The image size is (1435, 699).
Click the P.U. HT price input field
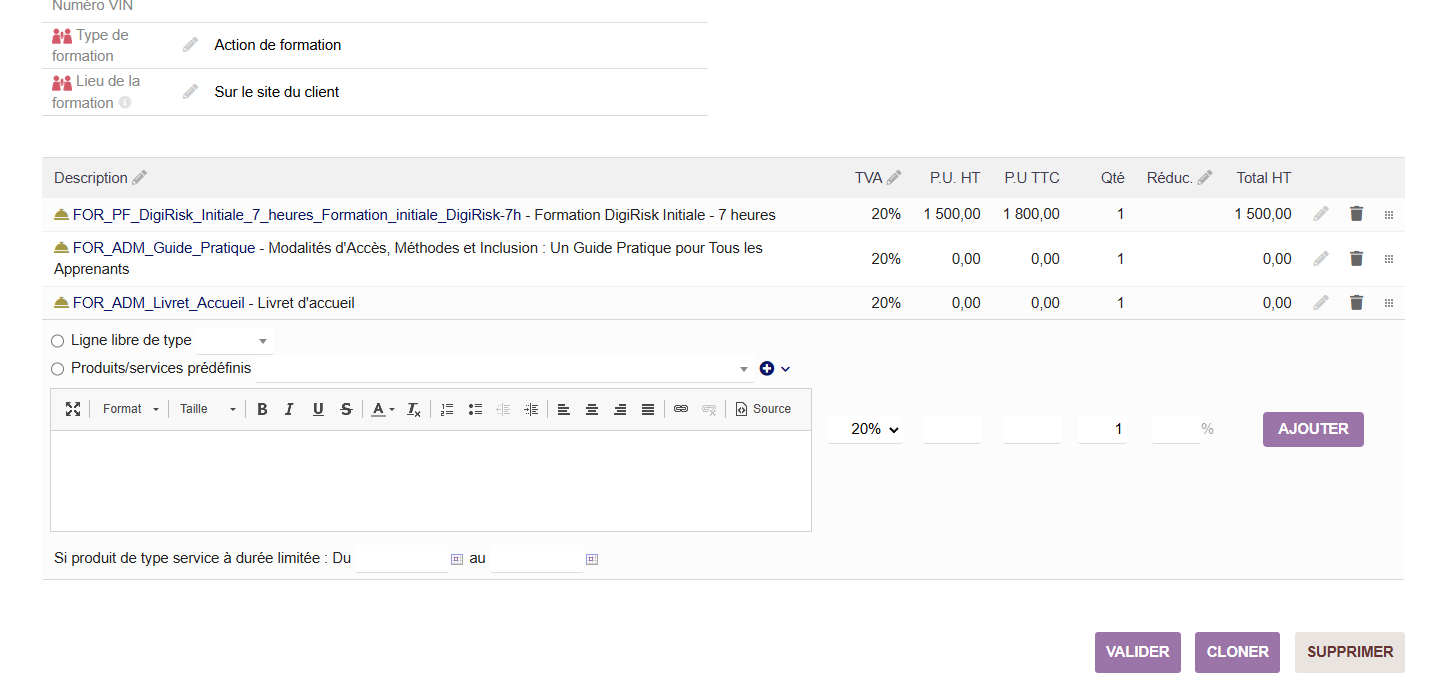click(x=952, y=429)
